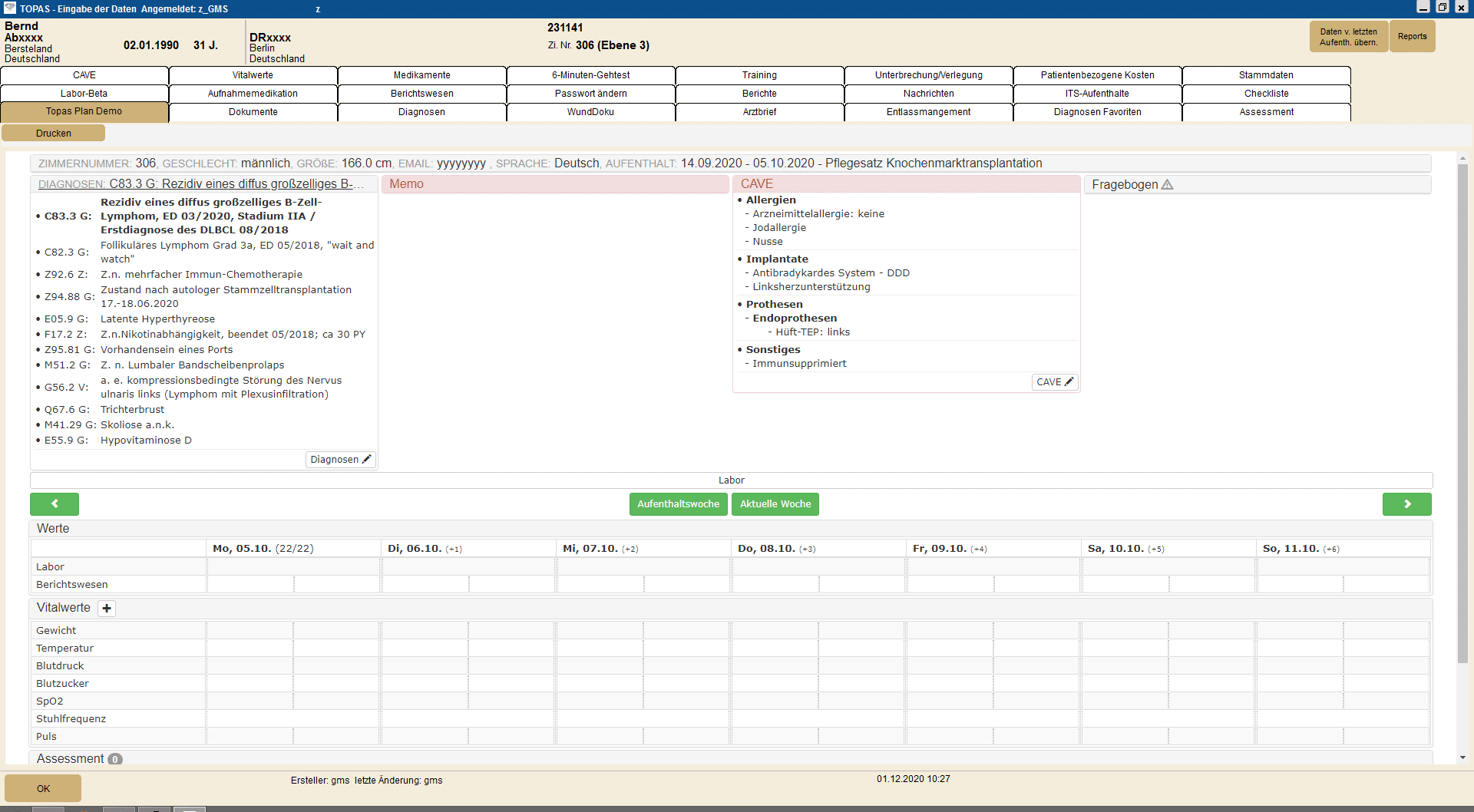
Task: Click the Fragebogen warning triangle icon
Action: coord(1168,185)
